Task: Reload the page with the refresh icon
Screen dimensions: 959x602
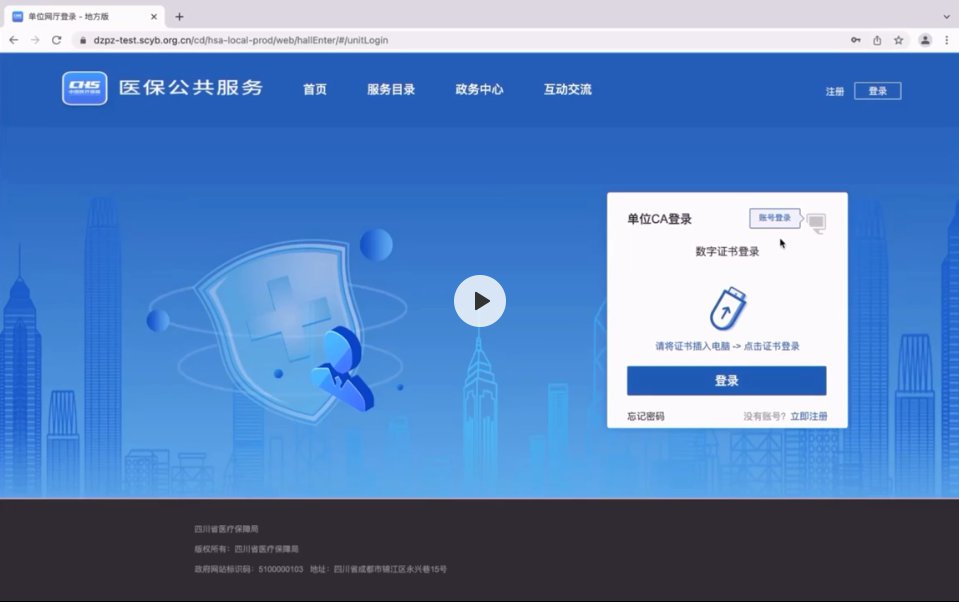Action: point(56,40)
